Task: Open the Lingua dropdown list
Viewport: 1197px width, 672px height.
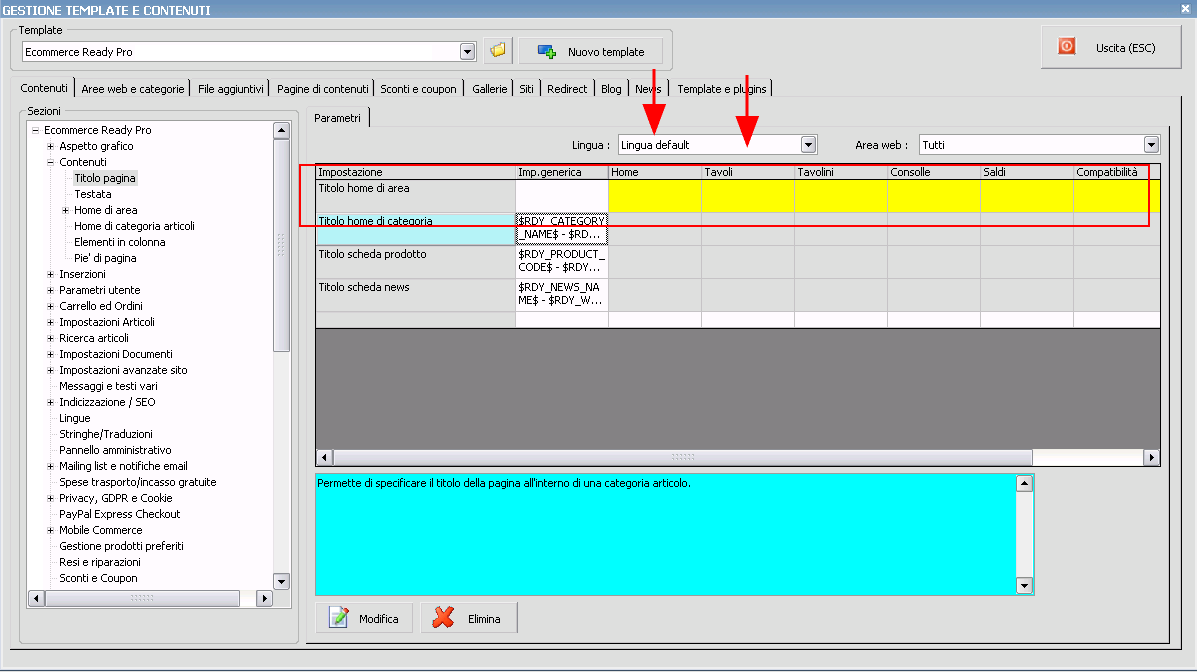Action: click(x=808, y=145)
